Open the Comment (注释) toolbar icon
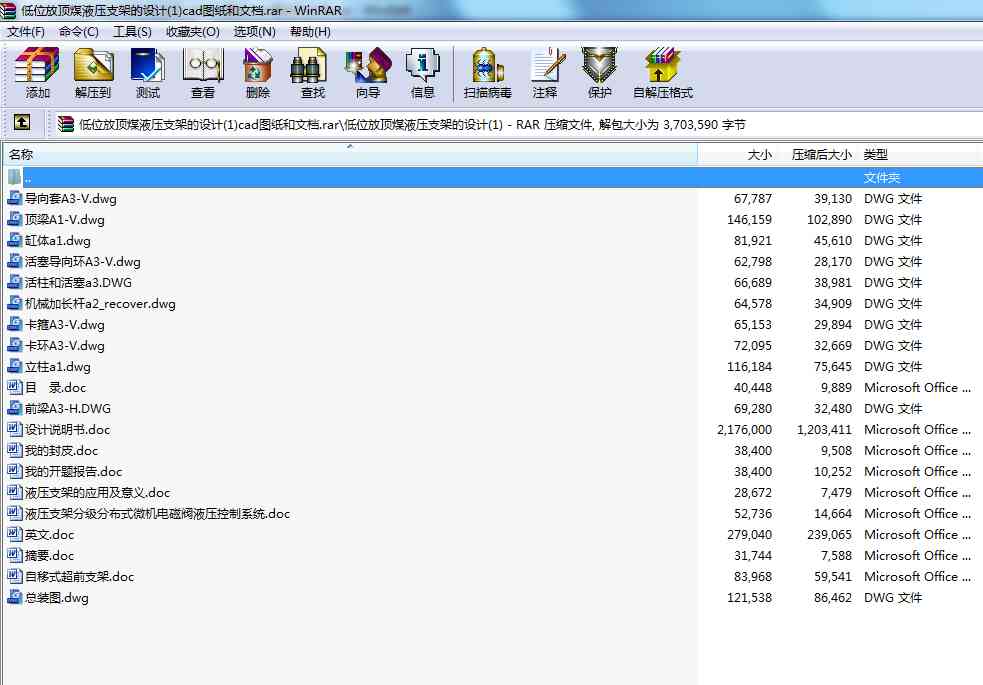The width and height of the screenshot is (983, 685). 545,72
